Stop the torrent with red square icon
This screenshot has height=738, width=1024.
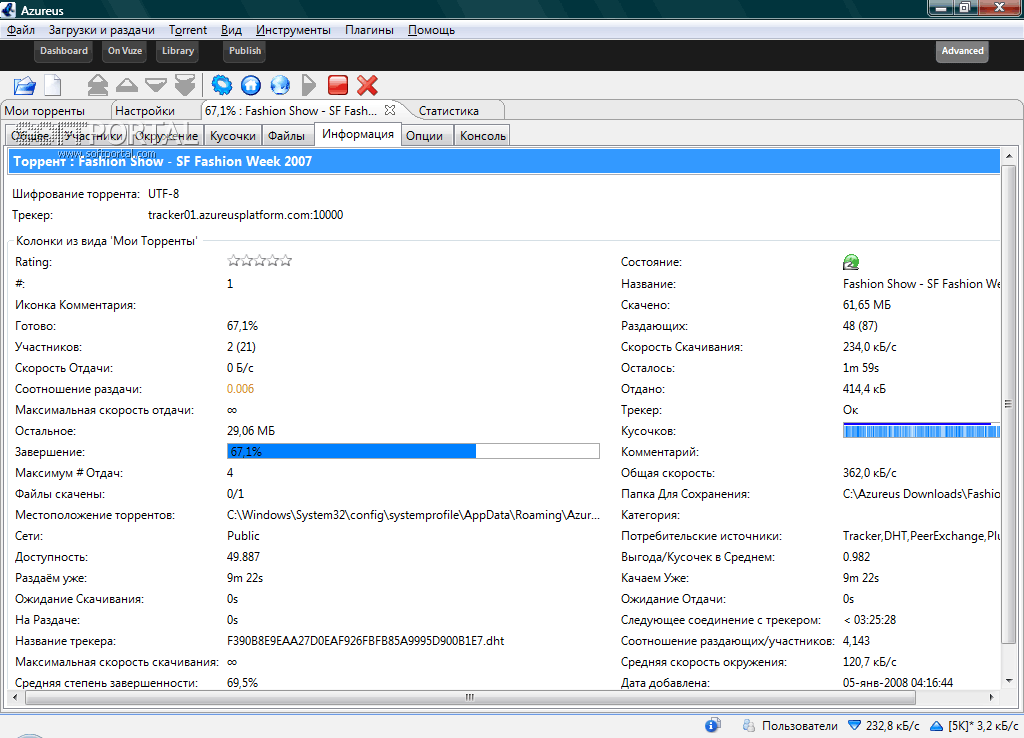coord(338,85)
